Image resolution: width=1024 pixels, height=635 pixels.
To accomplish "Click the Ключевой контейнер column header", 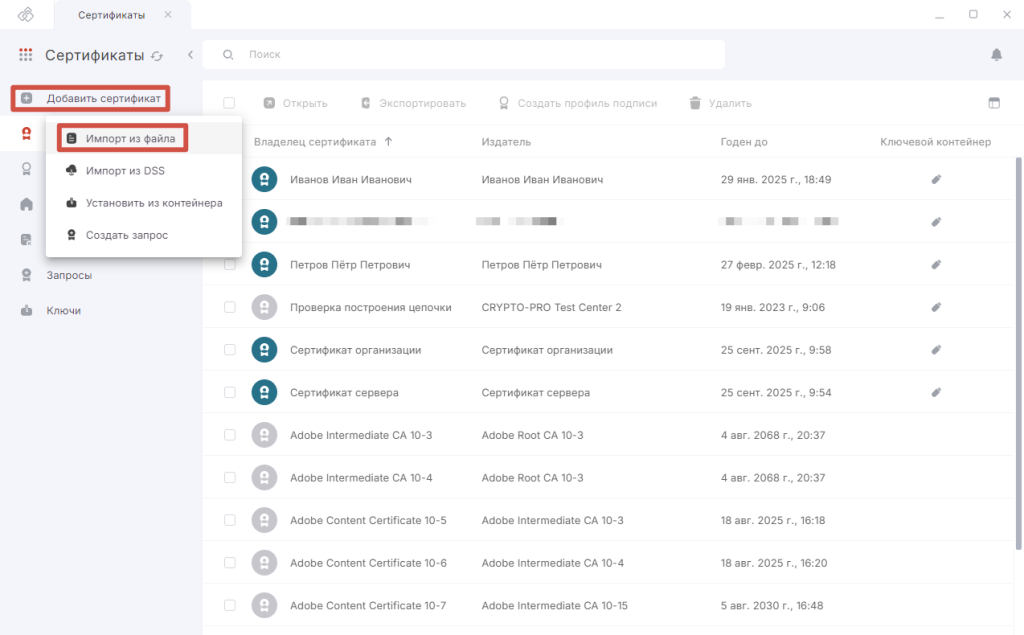I will coord(935,142).
